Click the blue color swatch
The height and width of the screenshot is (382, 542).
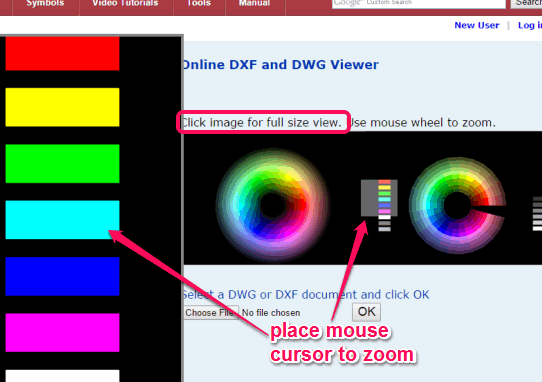(63, 277)
